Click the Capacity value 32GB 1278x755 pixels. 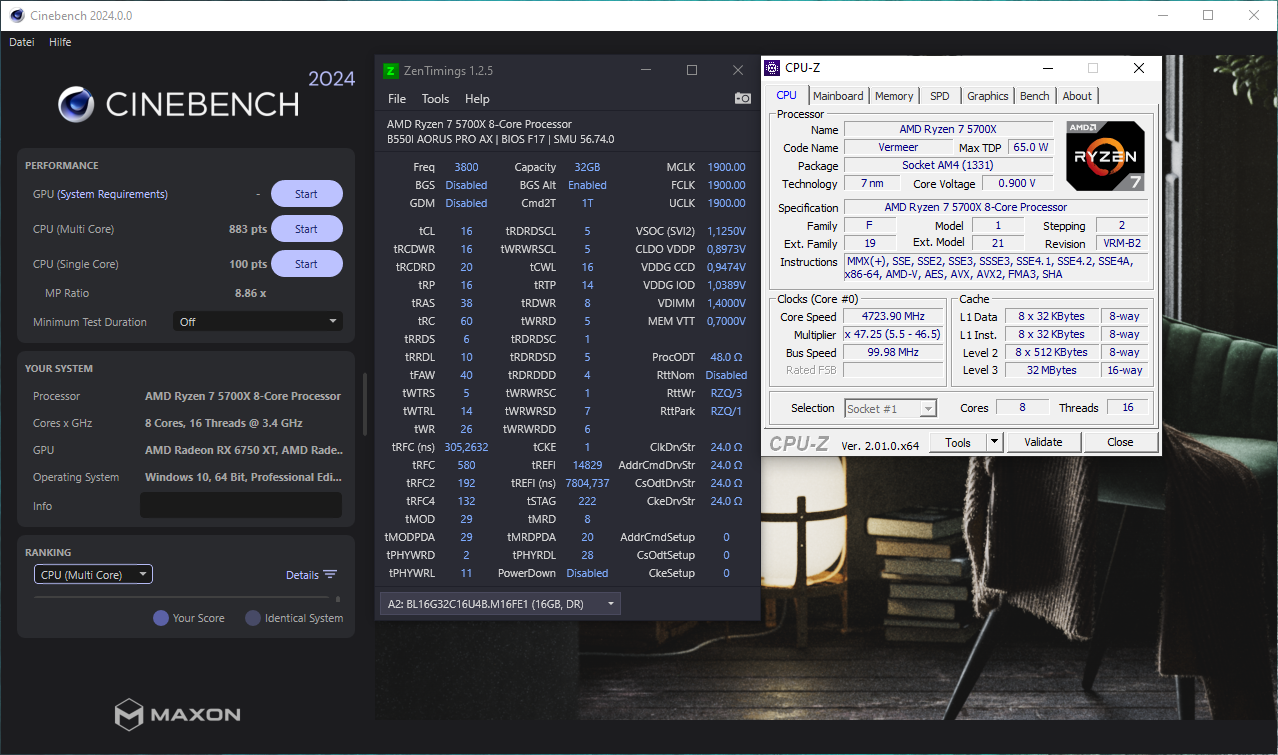587,167
